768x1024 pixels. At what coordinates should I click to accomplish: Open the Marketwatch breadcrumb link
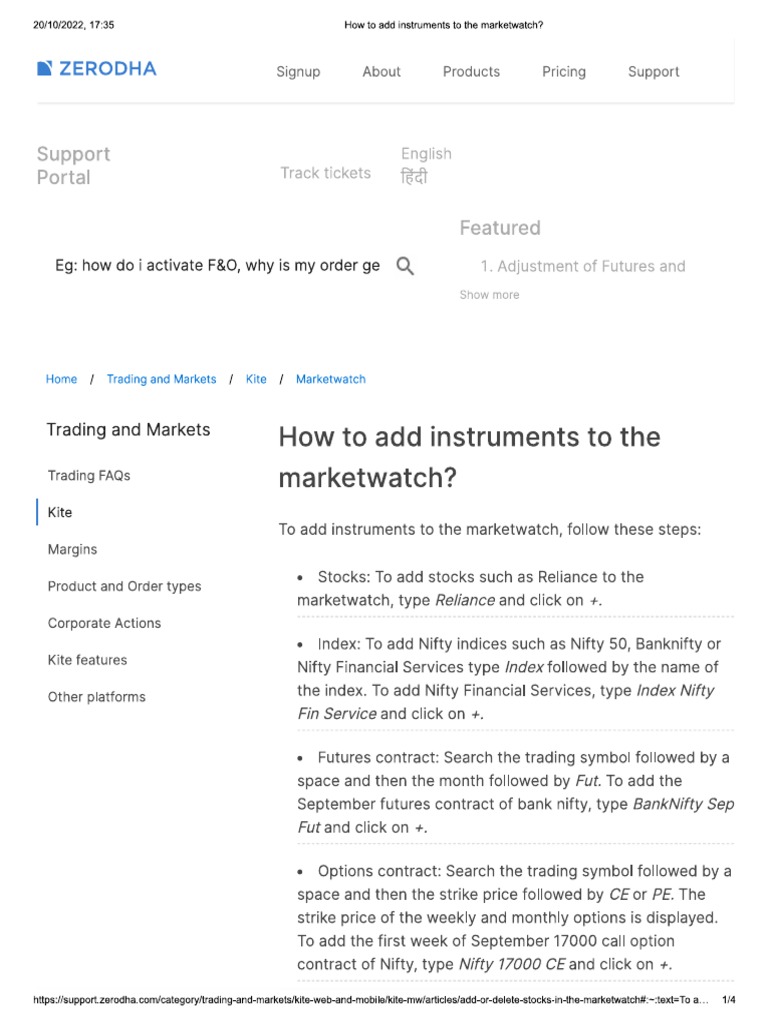[x=330, y=379]
